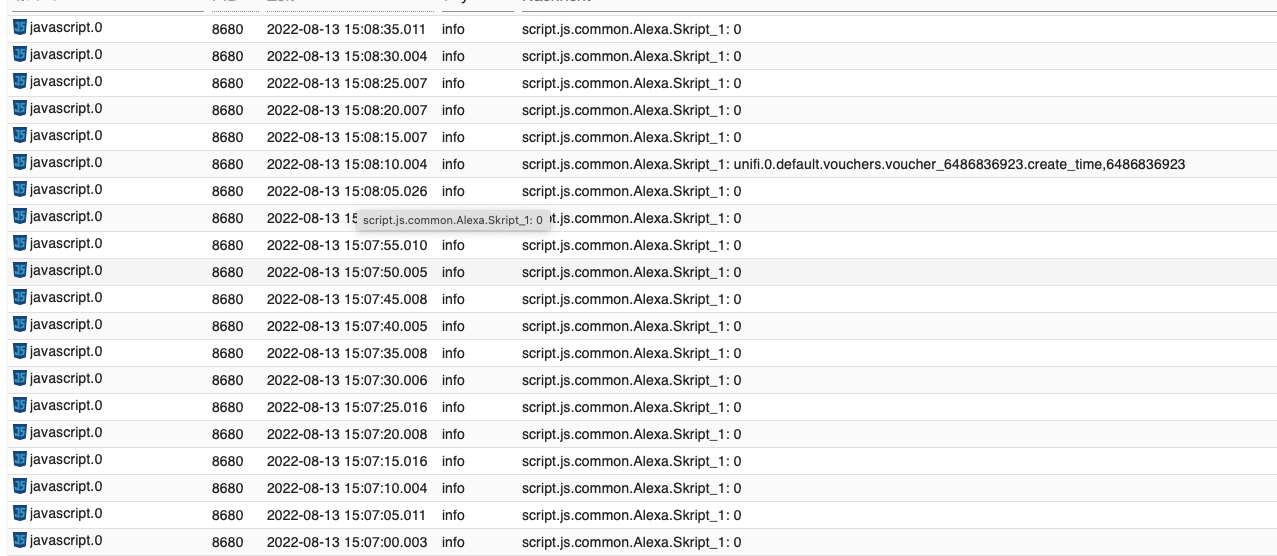This screenshot has height=556, width=1277.
Task: Click the JavaScript icon on the 15:07:10.004 row
Action: 19,487
